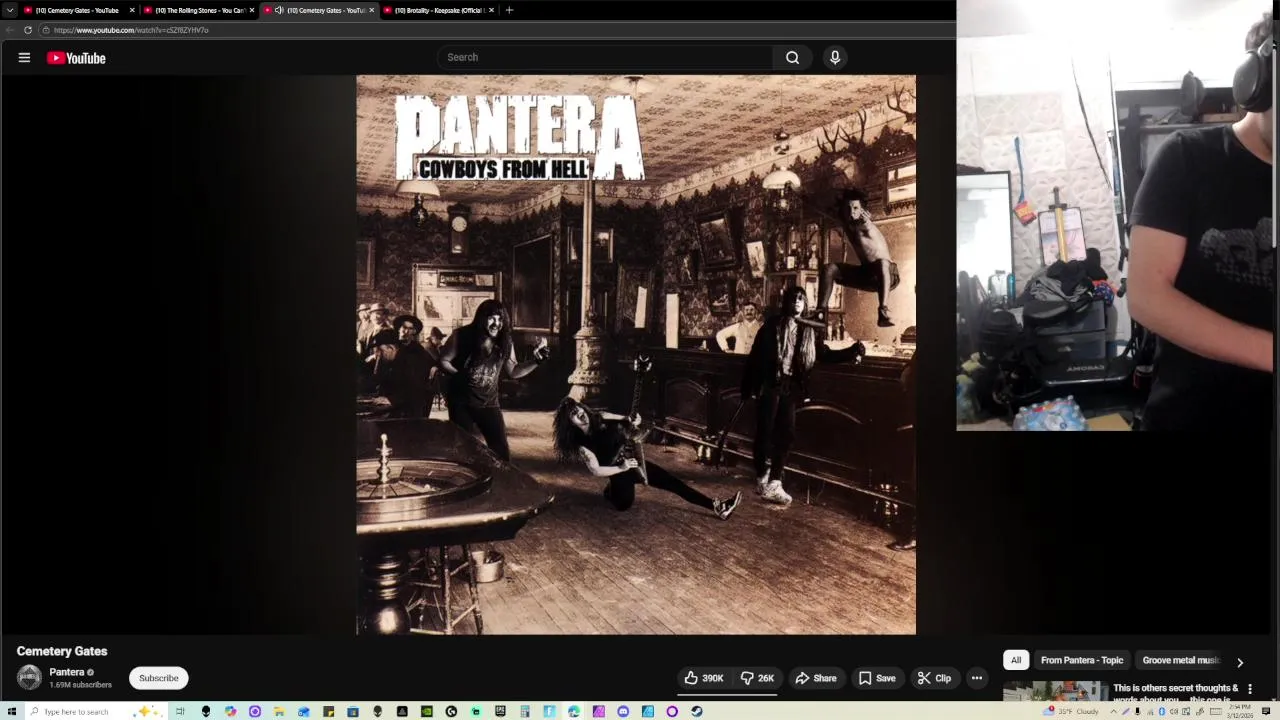Create a Clip of the video
This screenshot has width=1280, height=720.
click(934, 678)
